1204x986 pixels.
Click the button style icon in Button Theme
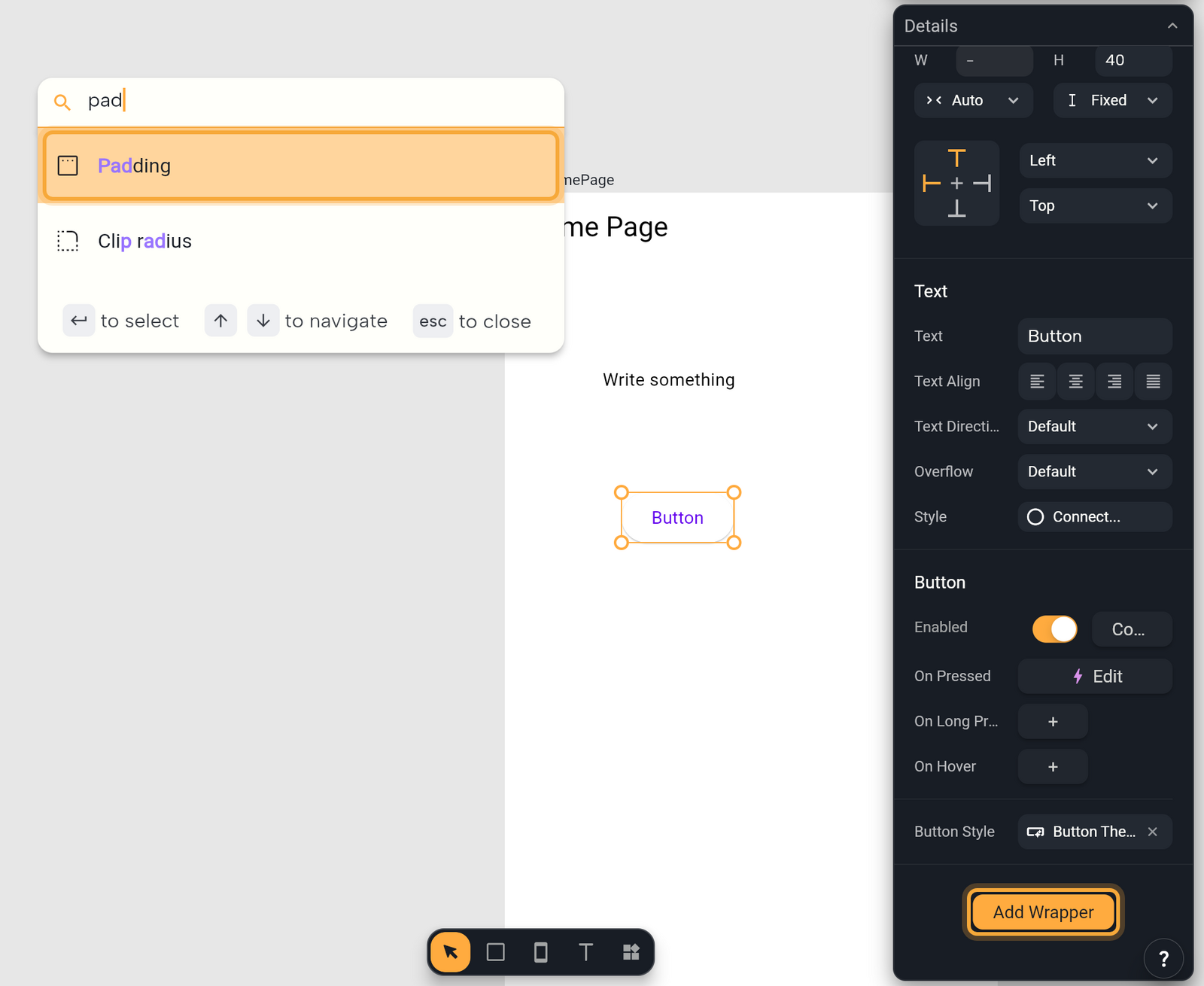[1035, 832]
